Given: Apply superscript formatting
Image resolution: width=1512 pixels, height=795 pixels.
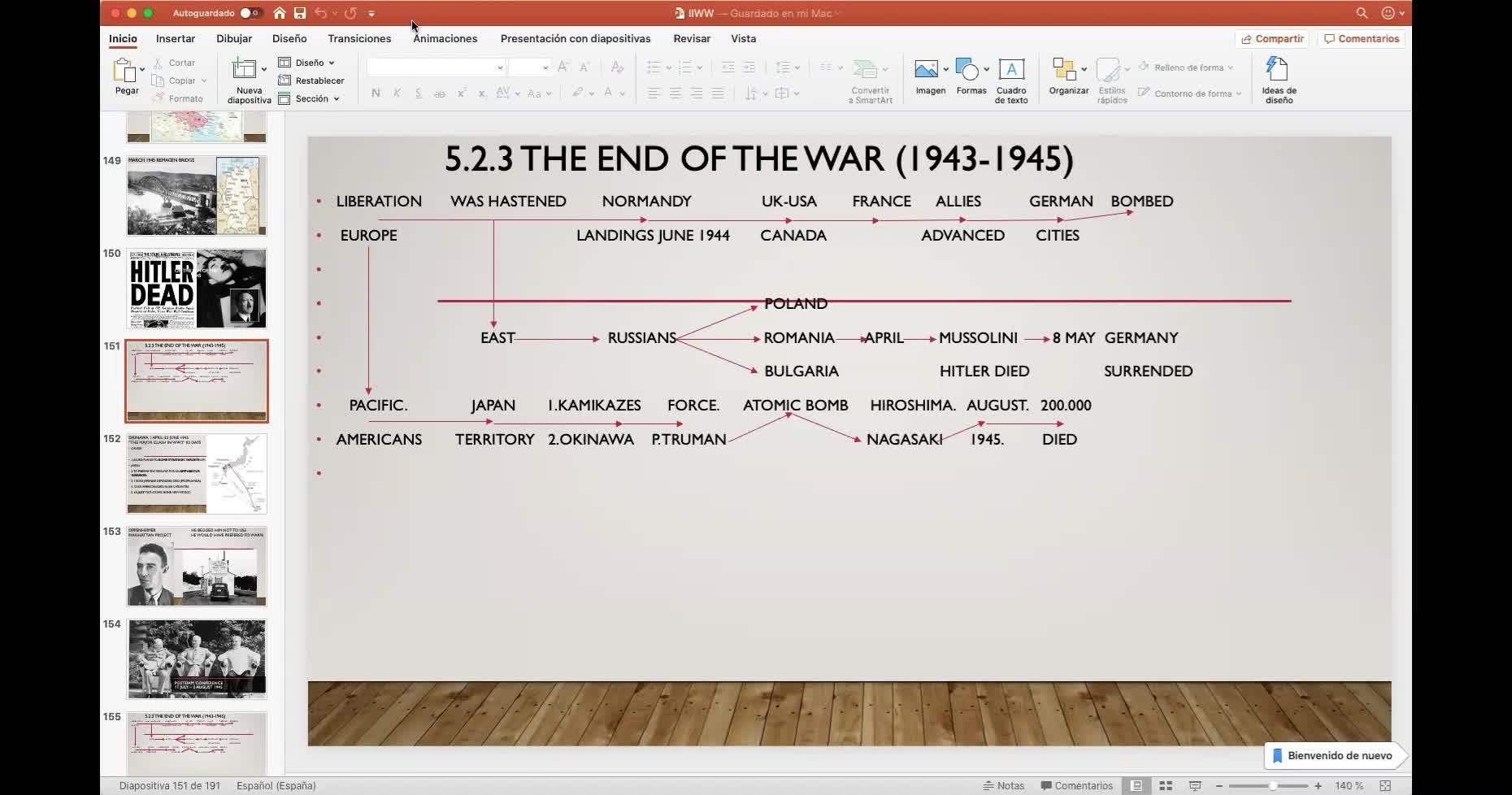Looking at the screenshot, I should [x=461, y=93].
